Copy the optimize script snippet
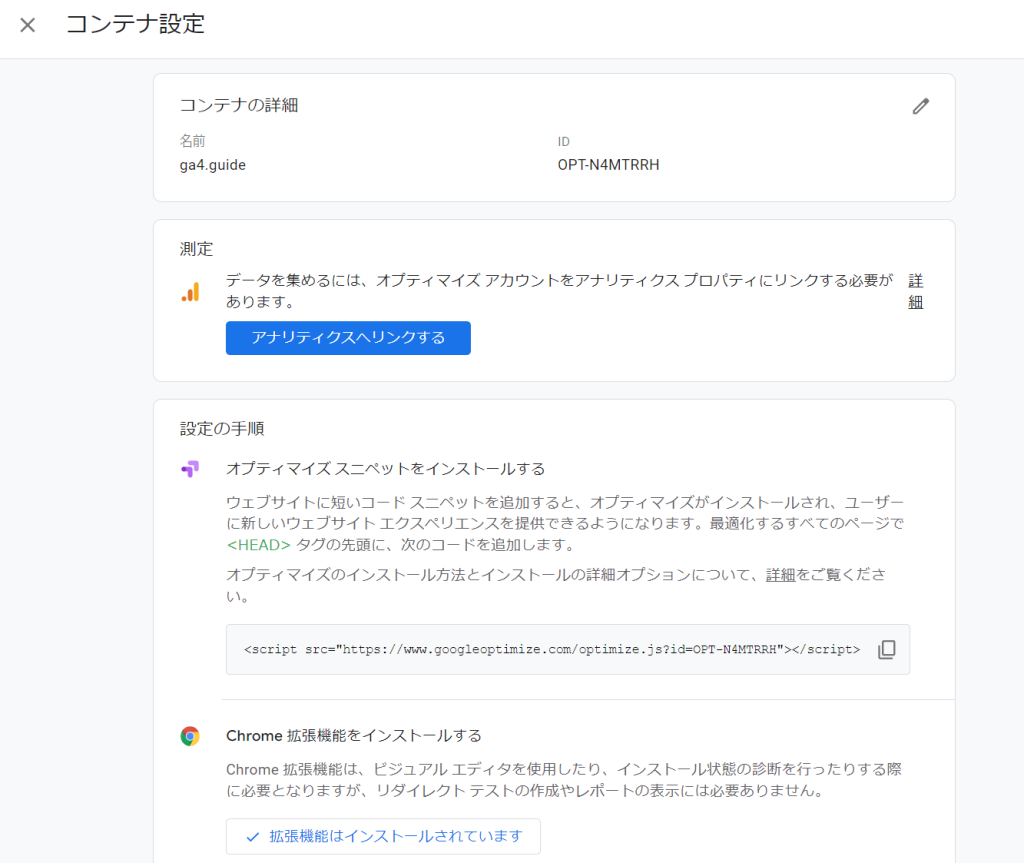Viewport: 1024px width, 863px height. point(886,649)
